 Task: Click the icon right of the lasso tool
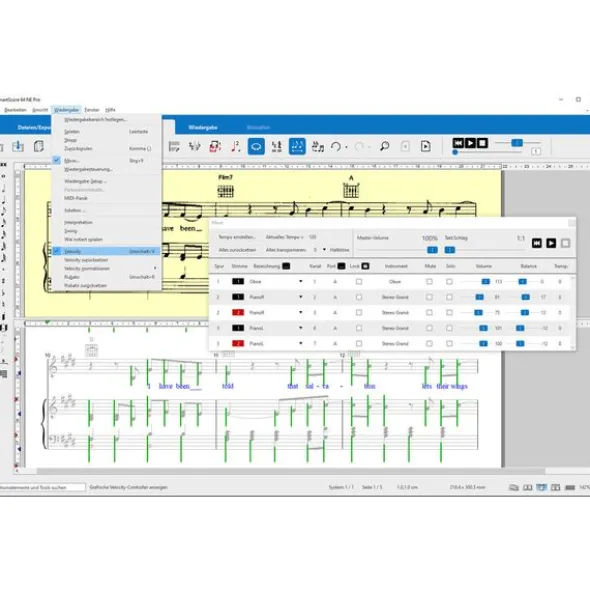(277, 146)
